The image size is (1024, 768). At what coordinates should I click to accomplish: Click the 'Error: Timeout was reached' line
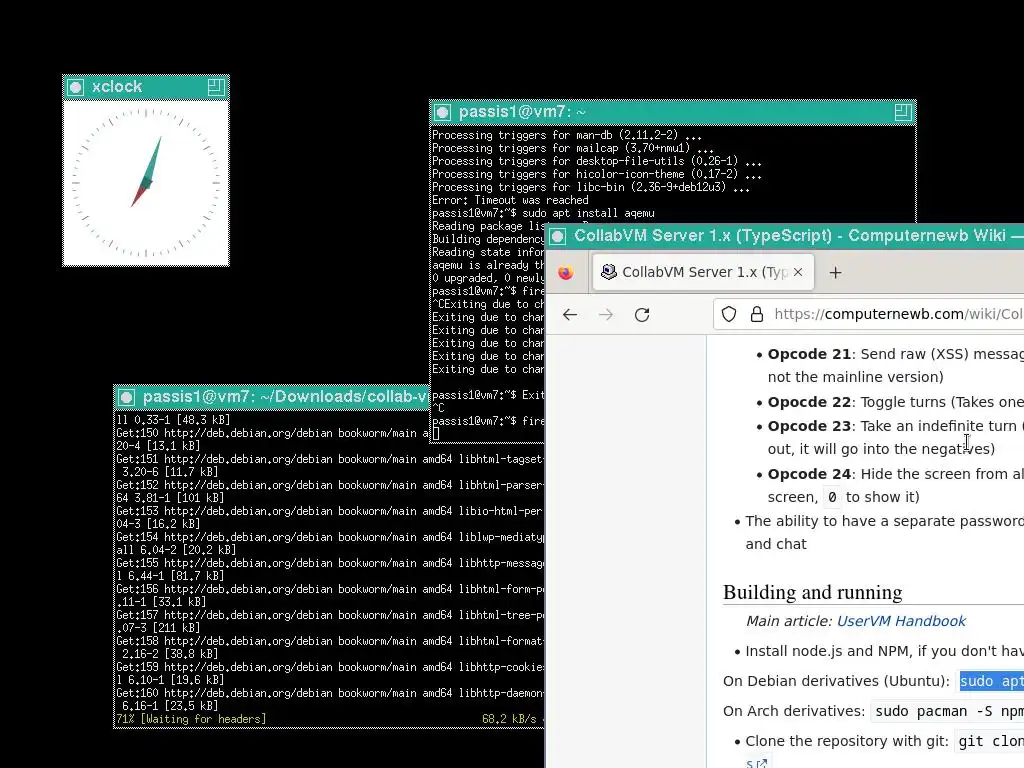pyautogui.click(x=510, y=200)
